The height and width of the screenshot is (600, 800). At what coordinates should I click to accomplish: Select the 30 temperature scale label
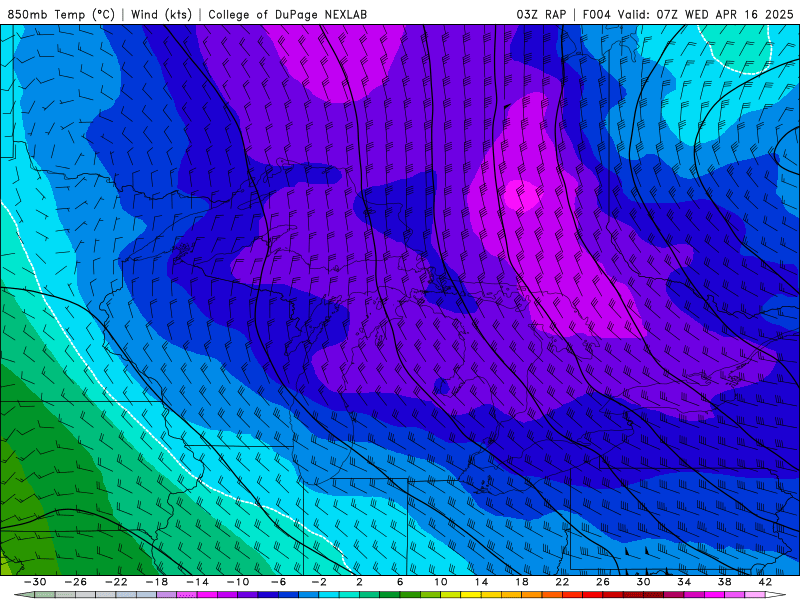(x=643, y=582)
